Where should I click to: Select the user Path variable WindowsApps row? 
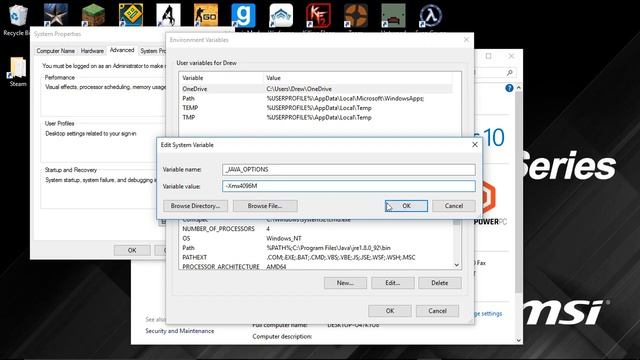pyautogui.click(x=316, y=98)
